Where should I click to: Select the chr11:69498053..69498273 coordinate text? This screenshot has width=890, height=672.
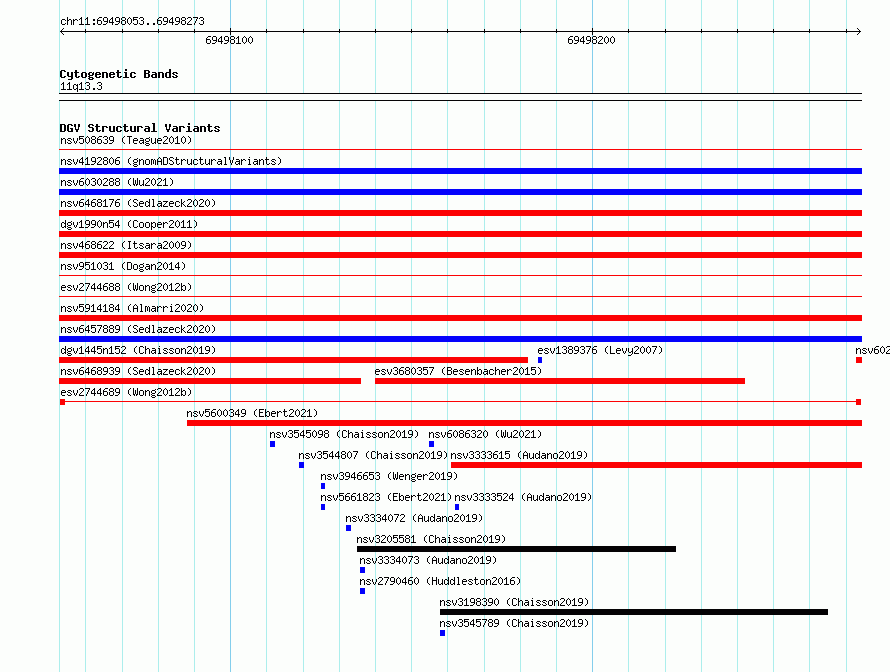[132, 21]
